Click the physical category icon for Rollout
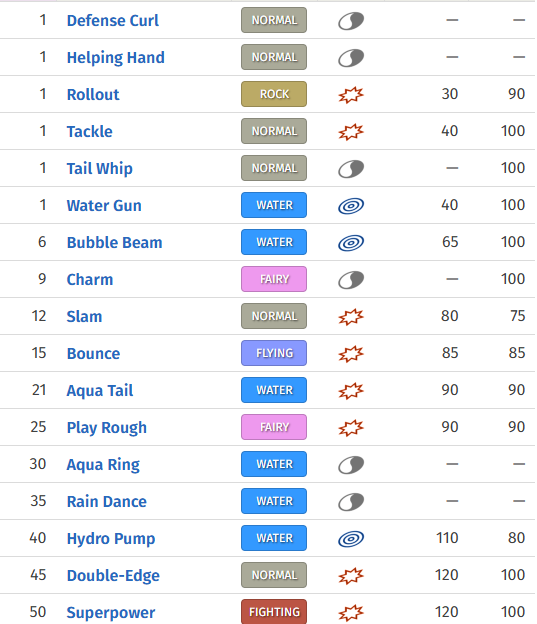The height and width of the screenshot is (624, 537). pos(351,95)
